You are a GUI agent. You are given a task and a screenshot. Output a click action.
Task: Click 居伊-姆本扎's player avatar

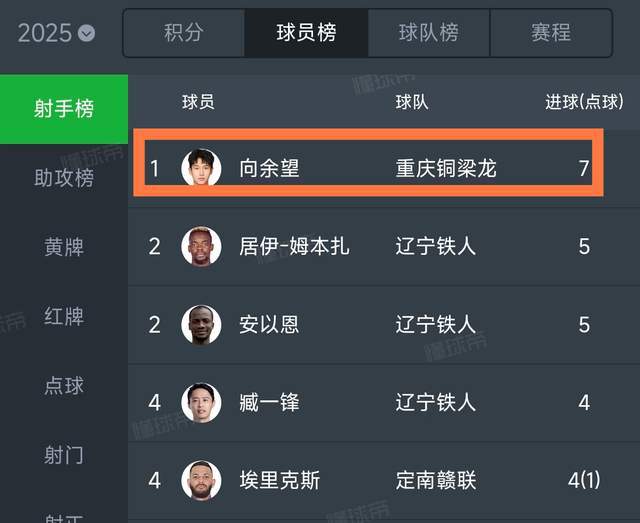click(x=201, y=246)
